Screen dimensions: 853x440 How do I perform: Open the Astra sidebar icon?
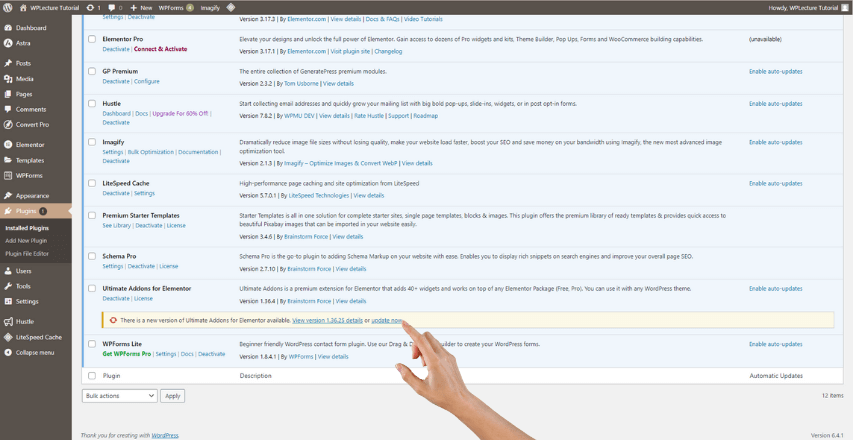(x=8, y=43)
